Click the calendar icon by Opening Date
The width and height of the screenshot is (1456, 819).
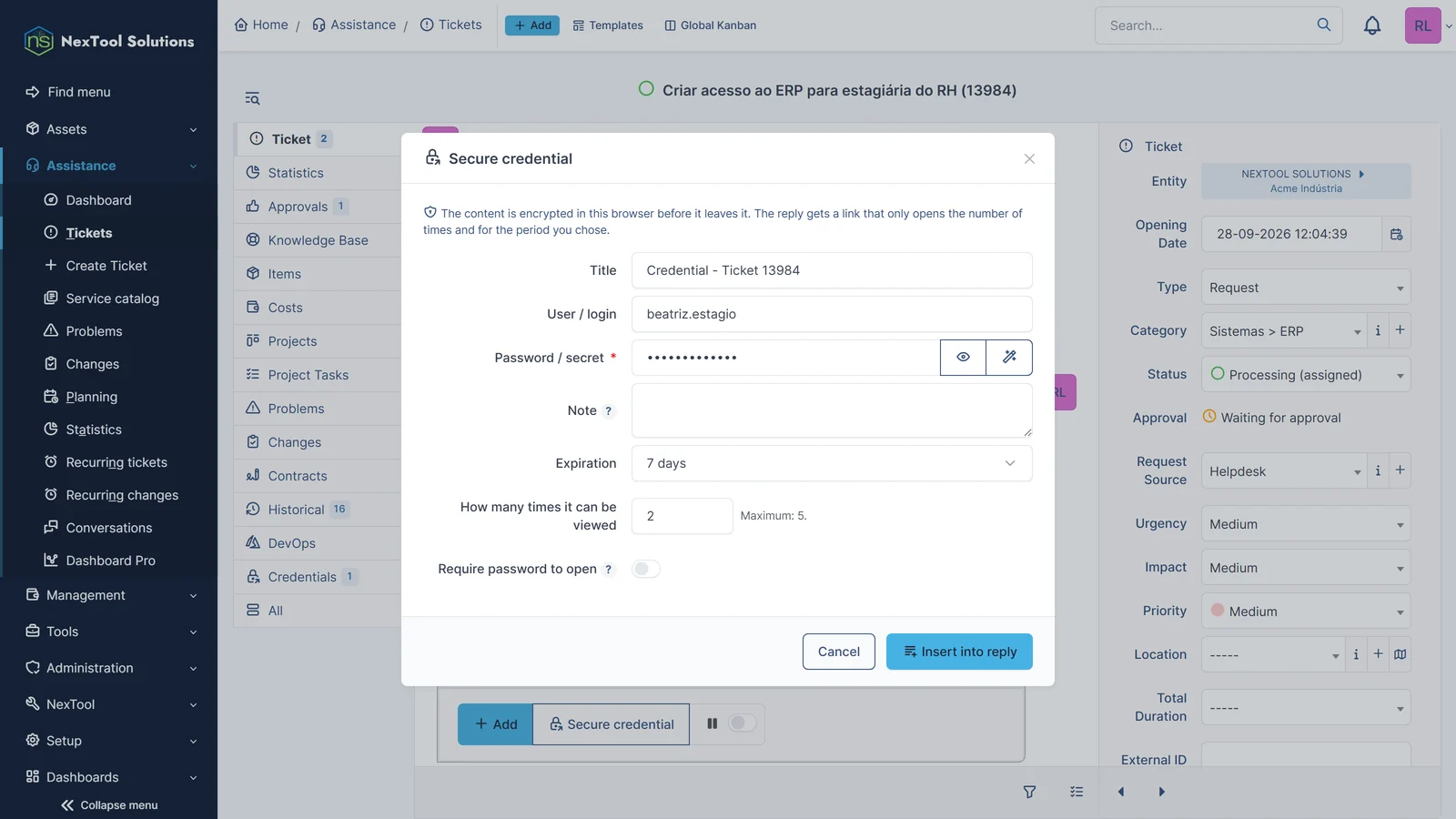pos(1397,235)
